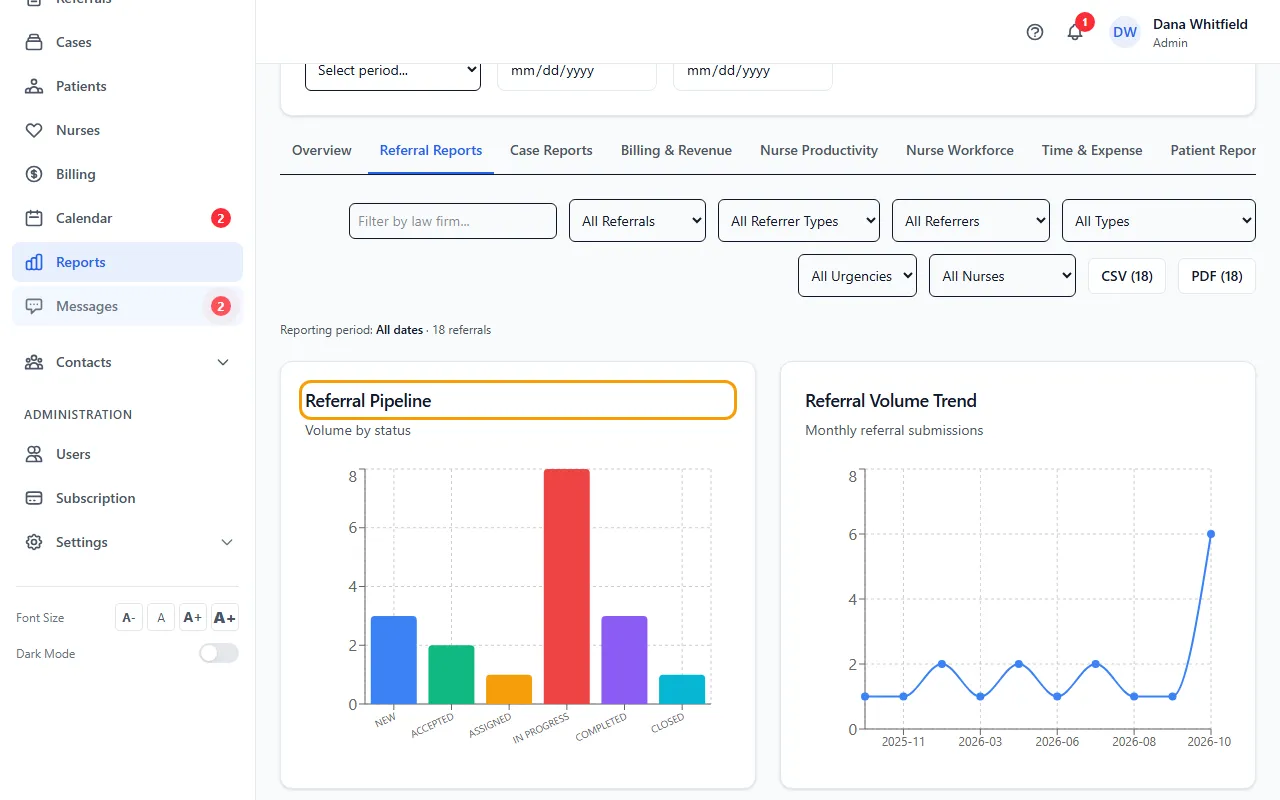1280x800 pixels.
Task: Click the Cases briefcase icon
Action: pos(34,42)
